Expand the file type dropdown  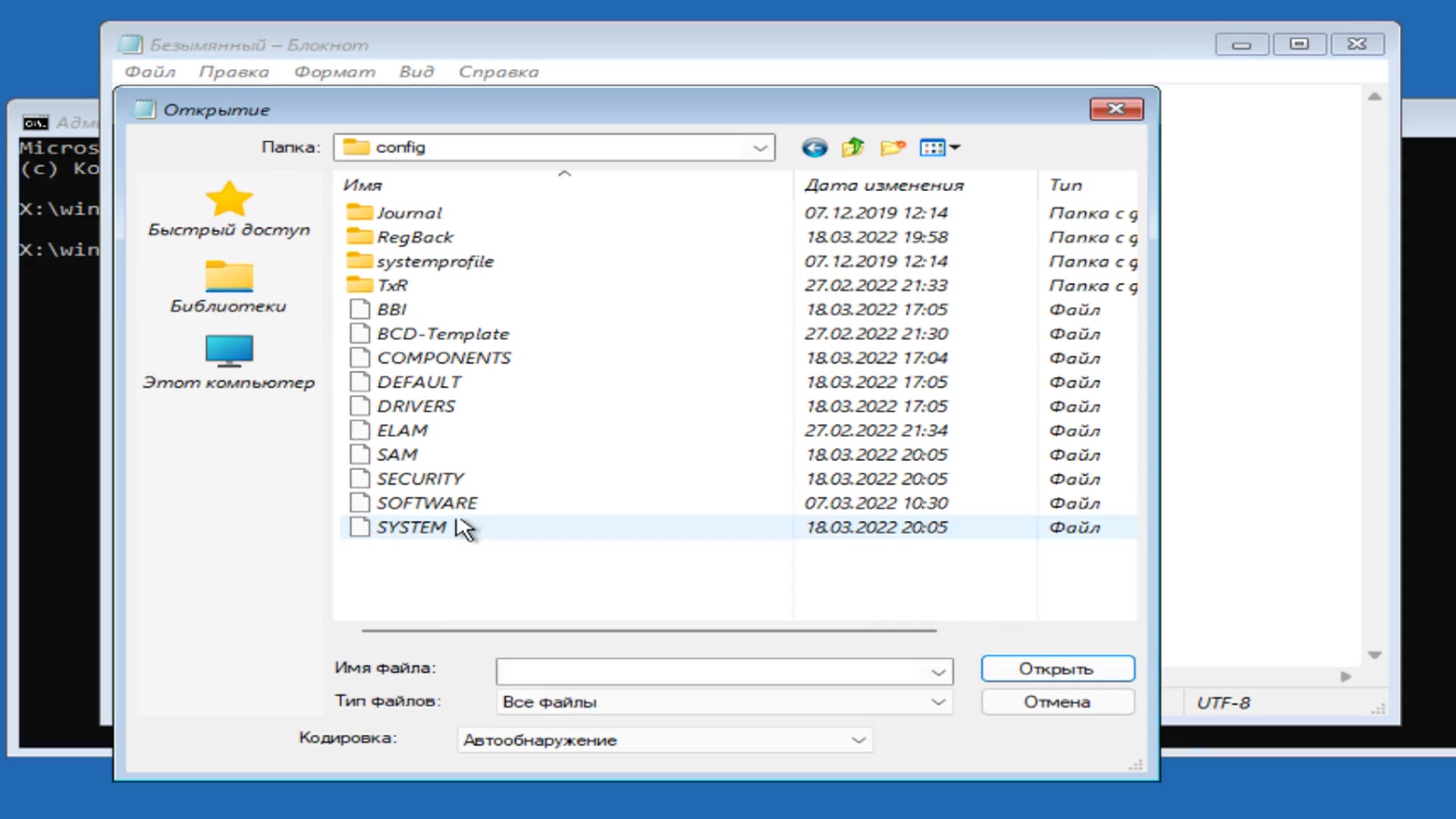coord(937,701)
